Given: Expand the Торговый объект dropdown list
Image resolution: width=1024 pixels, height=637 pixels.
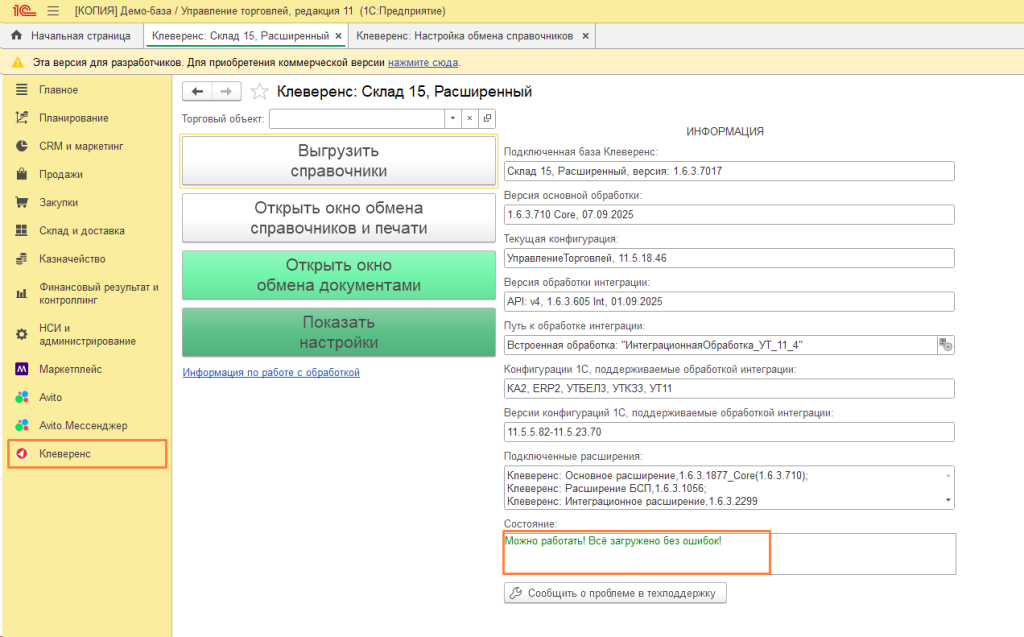Looking at the screenshot, I should coord(452,119).
